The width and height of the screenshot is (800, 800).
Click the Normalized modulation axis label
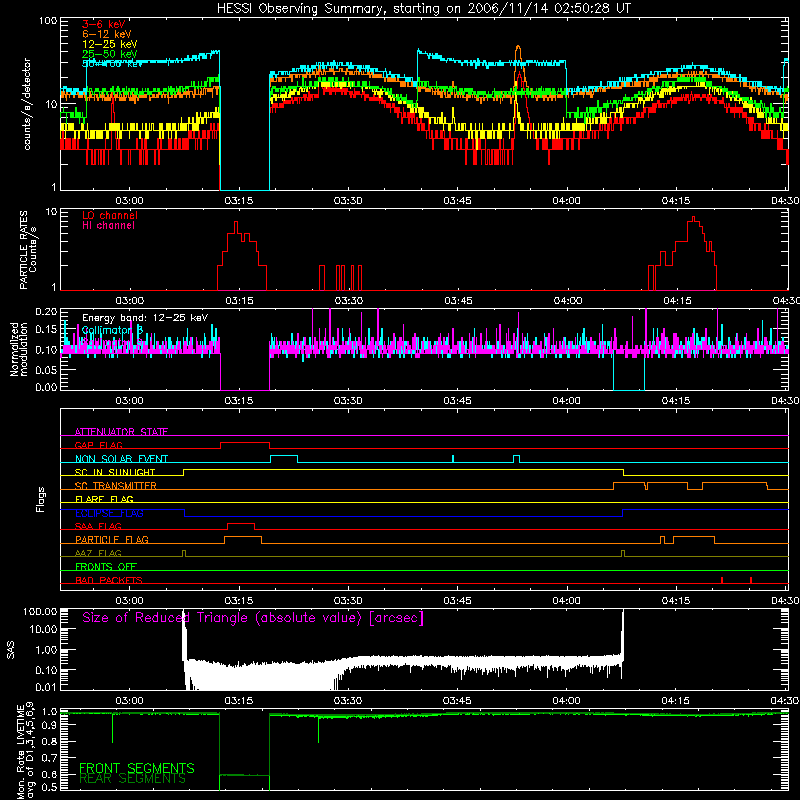tap(18, 349)
